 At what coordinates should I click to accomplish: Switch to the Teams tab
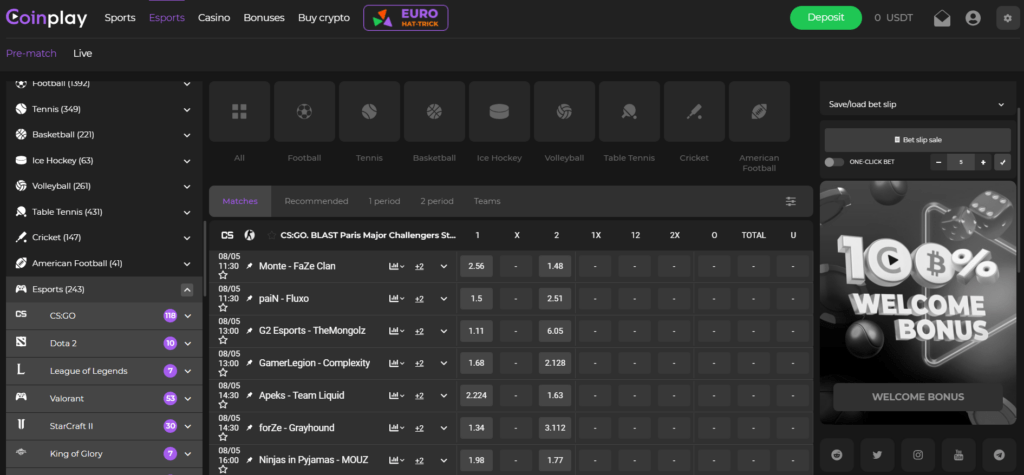click(487, 201)
